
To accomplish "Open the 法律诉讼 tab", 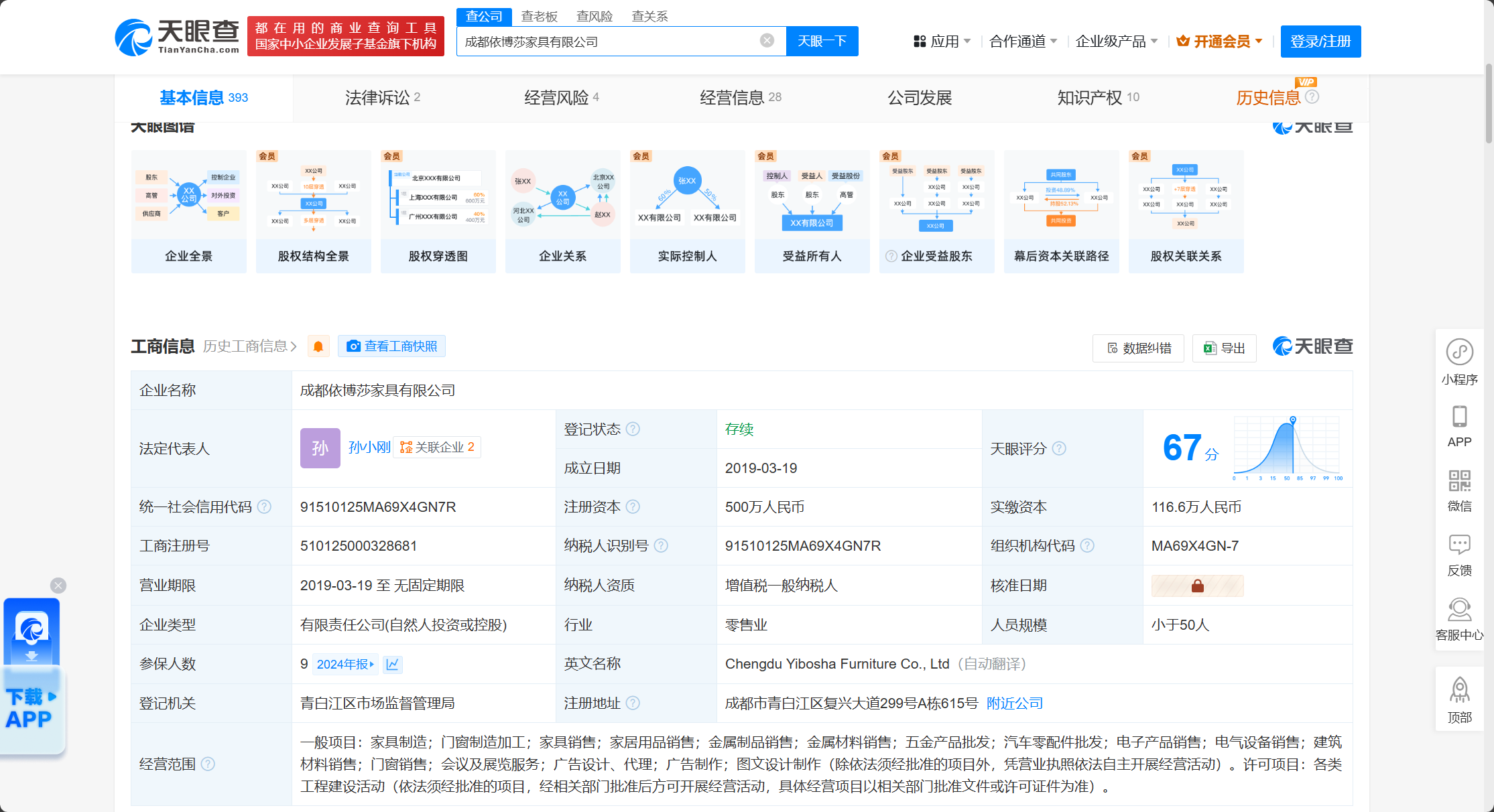I will pos(383,98).
